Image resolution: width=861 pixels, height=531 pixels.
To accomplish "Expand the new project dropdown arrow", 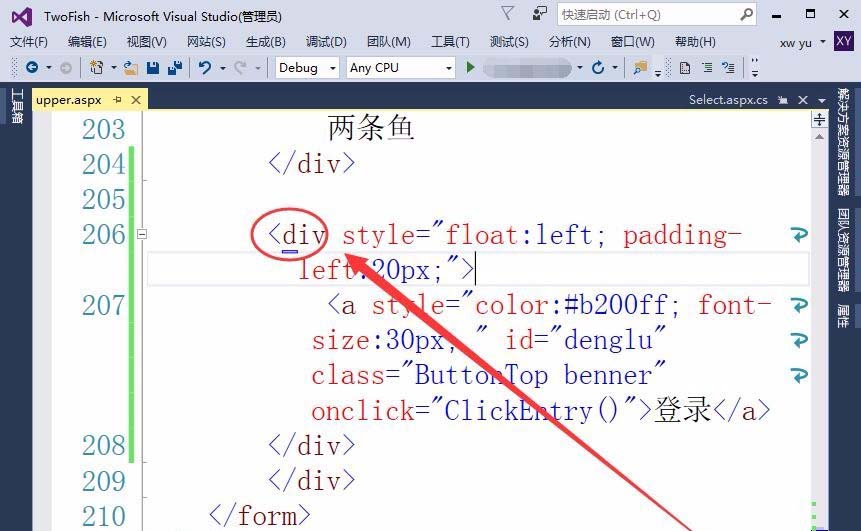I will coord(114,68).
